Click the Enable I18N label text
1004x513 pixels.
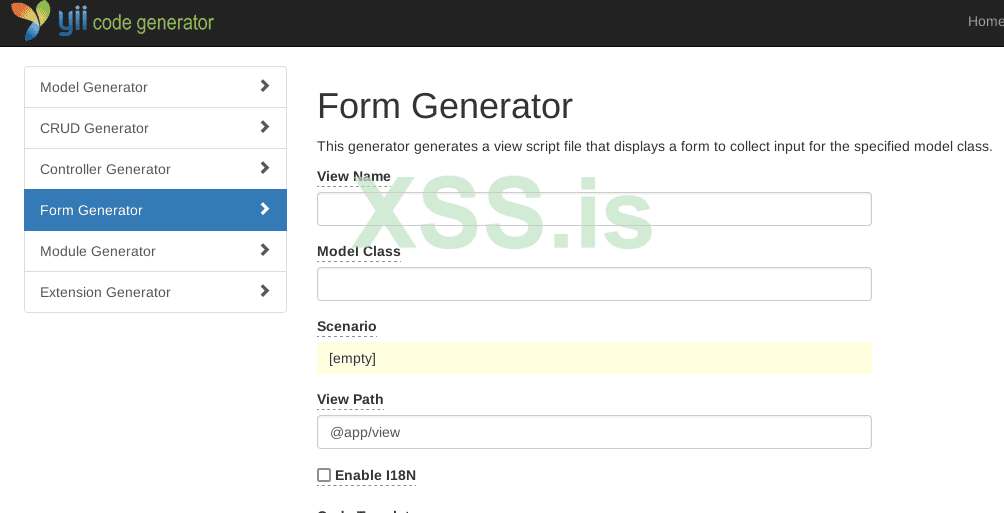[375, 475]
